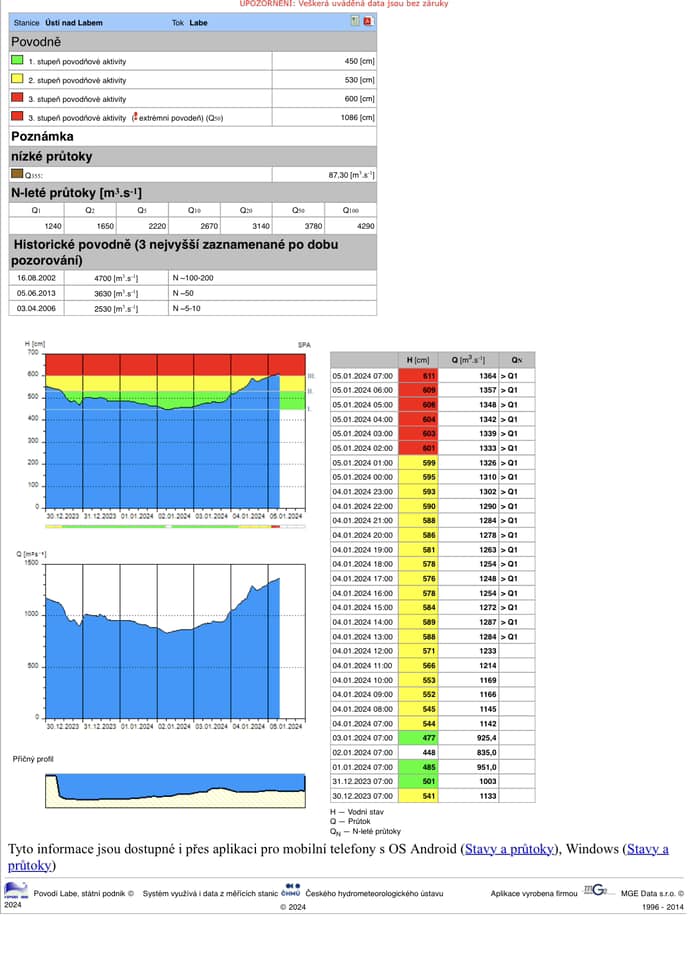Click the Q [m³.s⁻¹] column header in table

coord(468,360)
